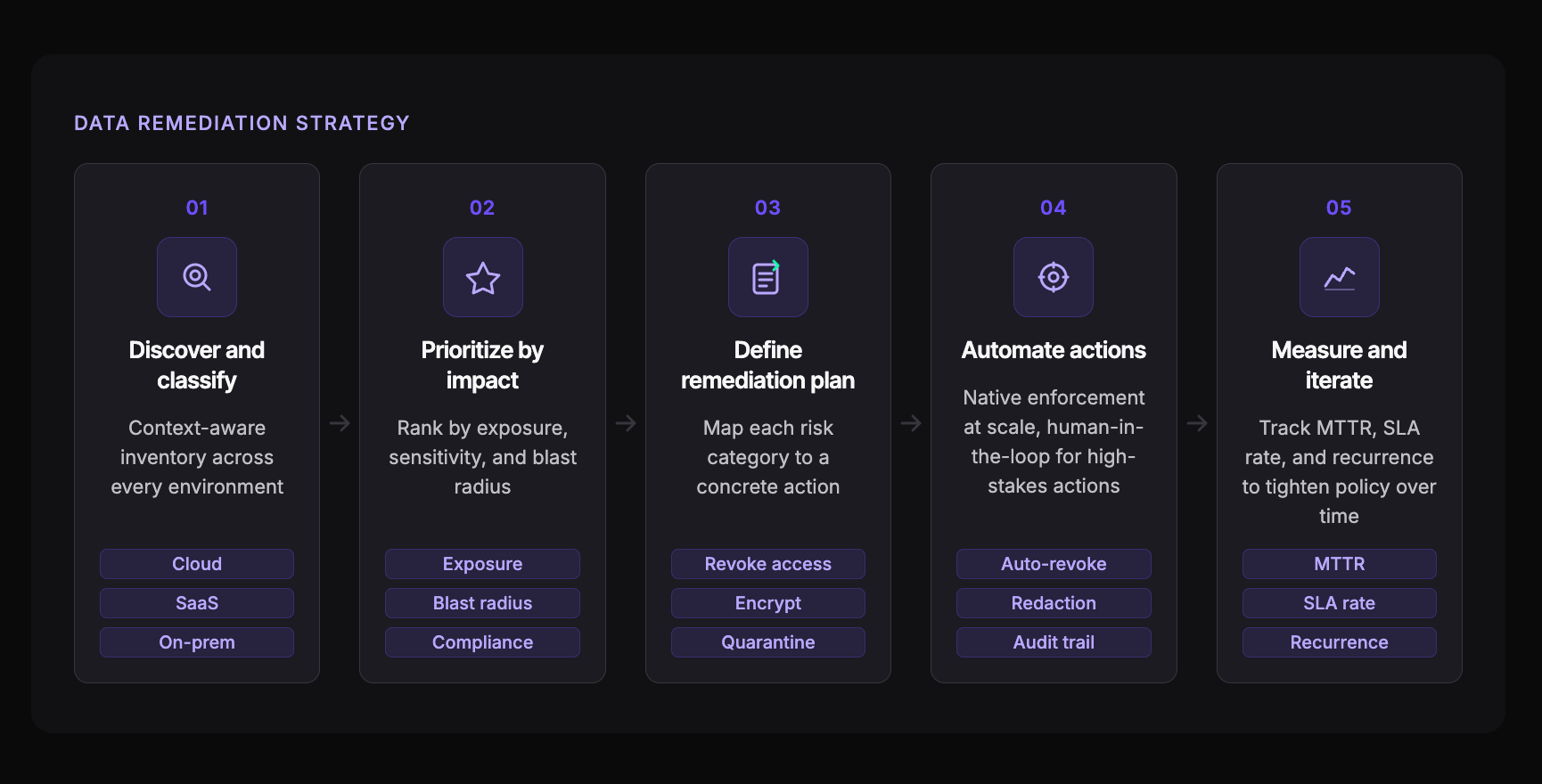This screenshot has width=1542, height=784.
Task: Click the Prioritize by impact title
Action: pyautogui.click(x=482, y=365)
